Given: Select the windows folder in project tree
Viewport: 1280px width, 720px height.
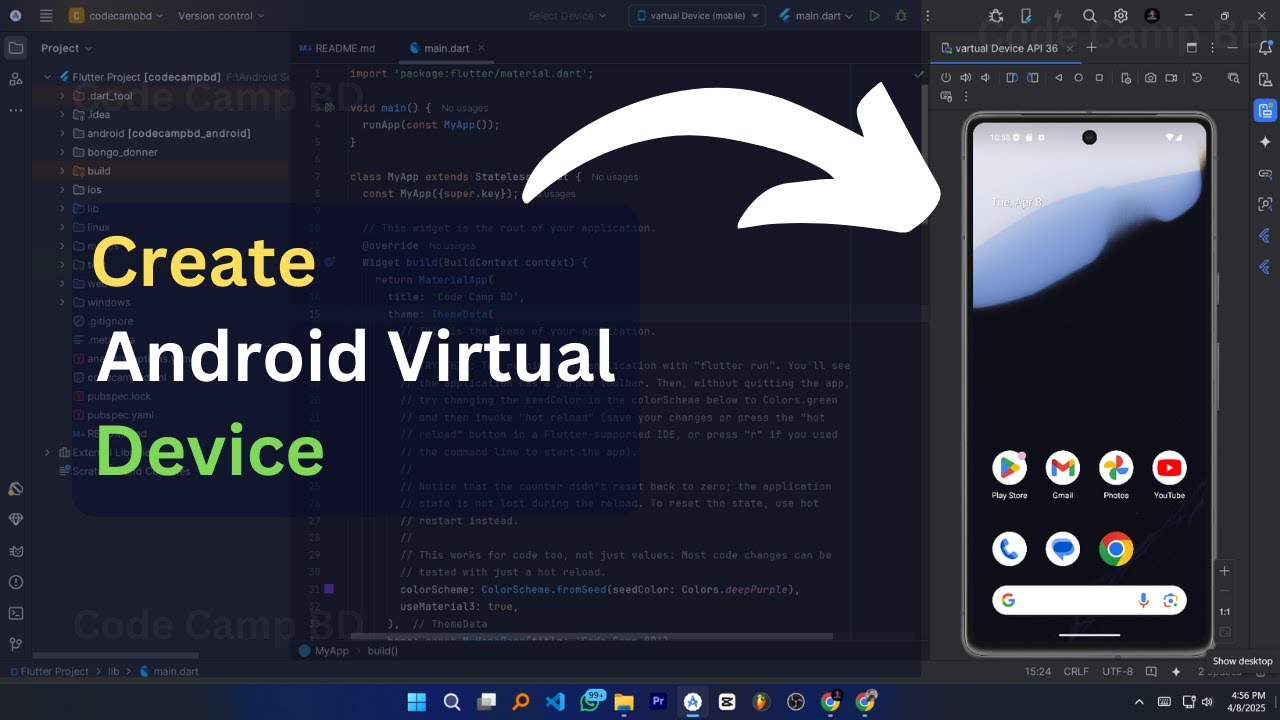Looking at the screenshot, I should pos(108,302).
